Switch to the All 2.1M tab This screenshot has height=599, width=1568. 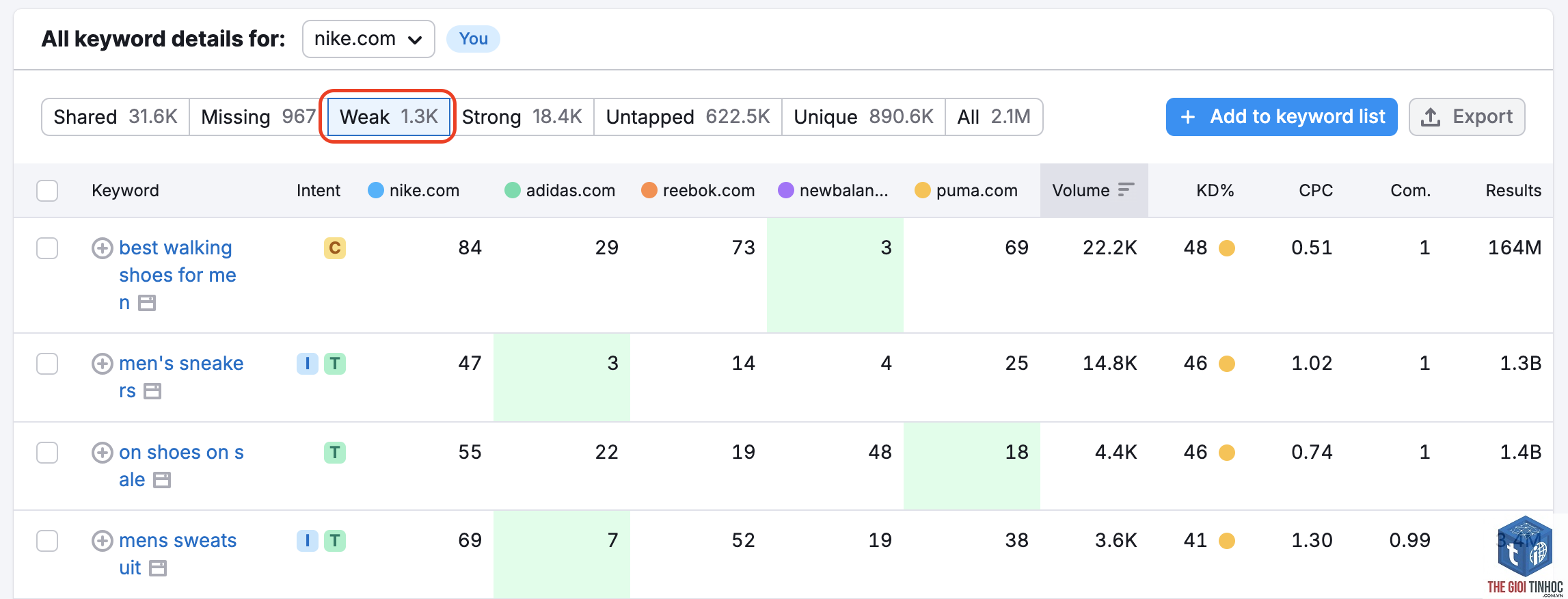(x=994, y=117)
